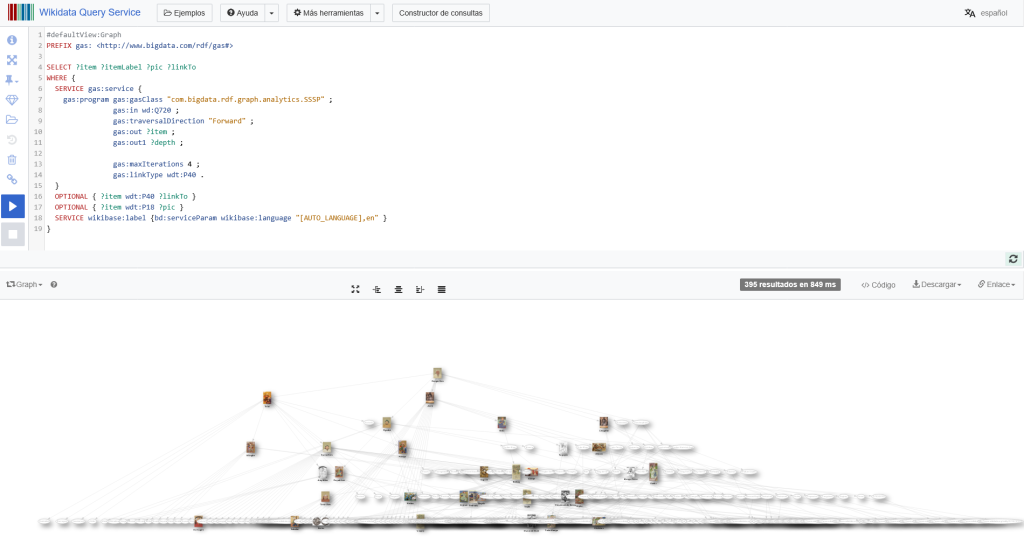Screen dimensions: 1024x551
Task: Open saved queries with the folder icon
Action: (12, 120)
